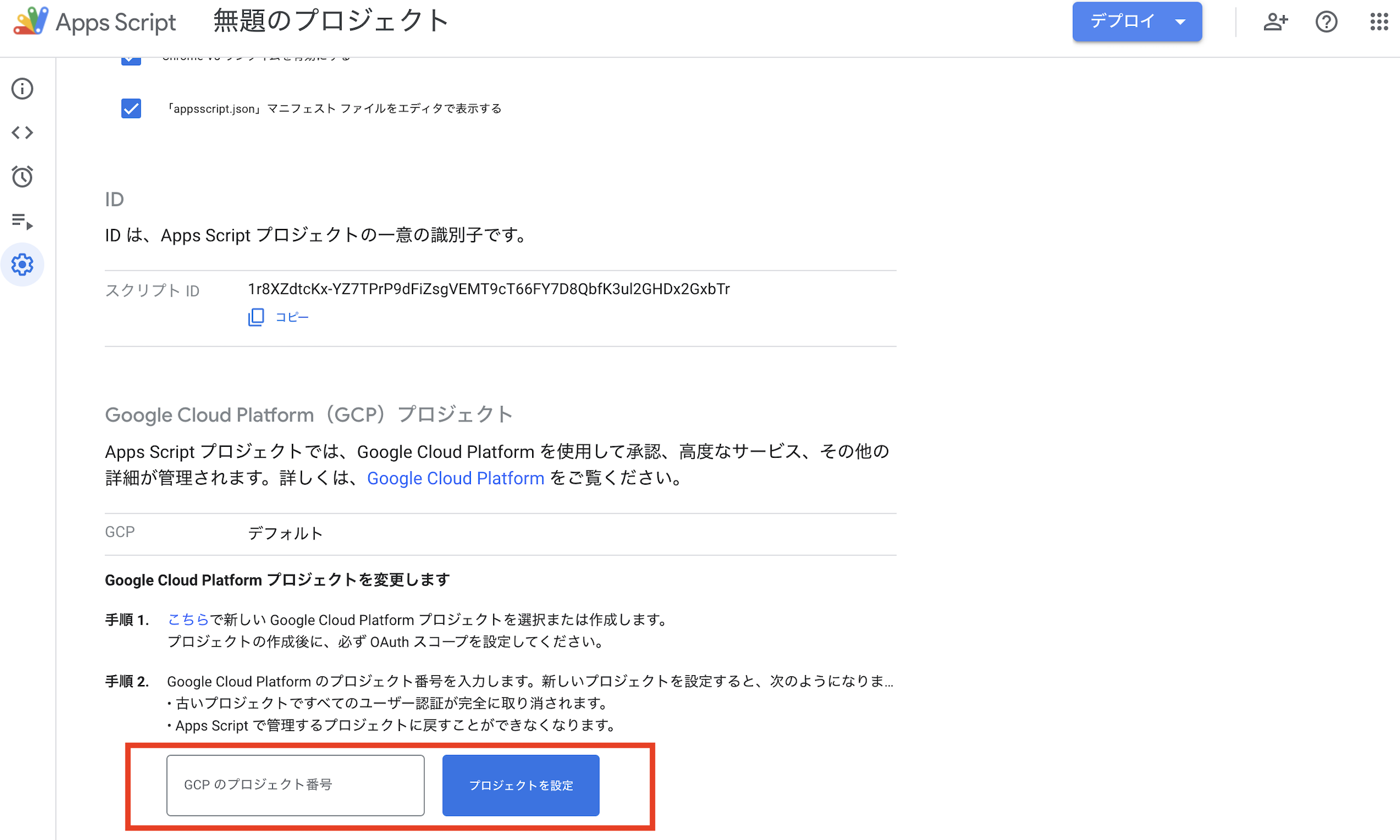Select the Project Settings gear icon
This screenshot has width=1400, height=840.
tap(22, 265)
